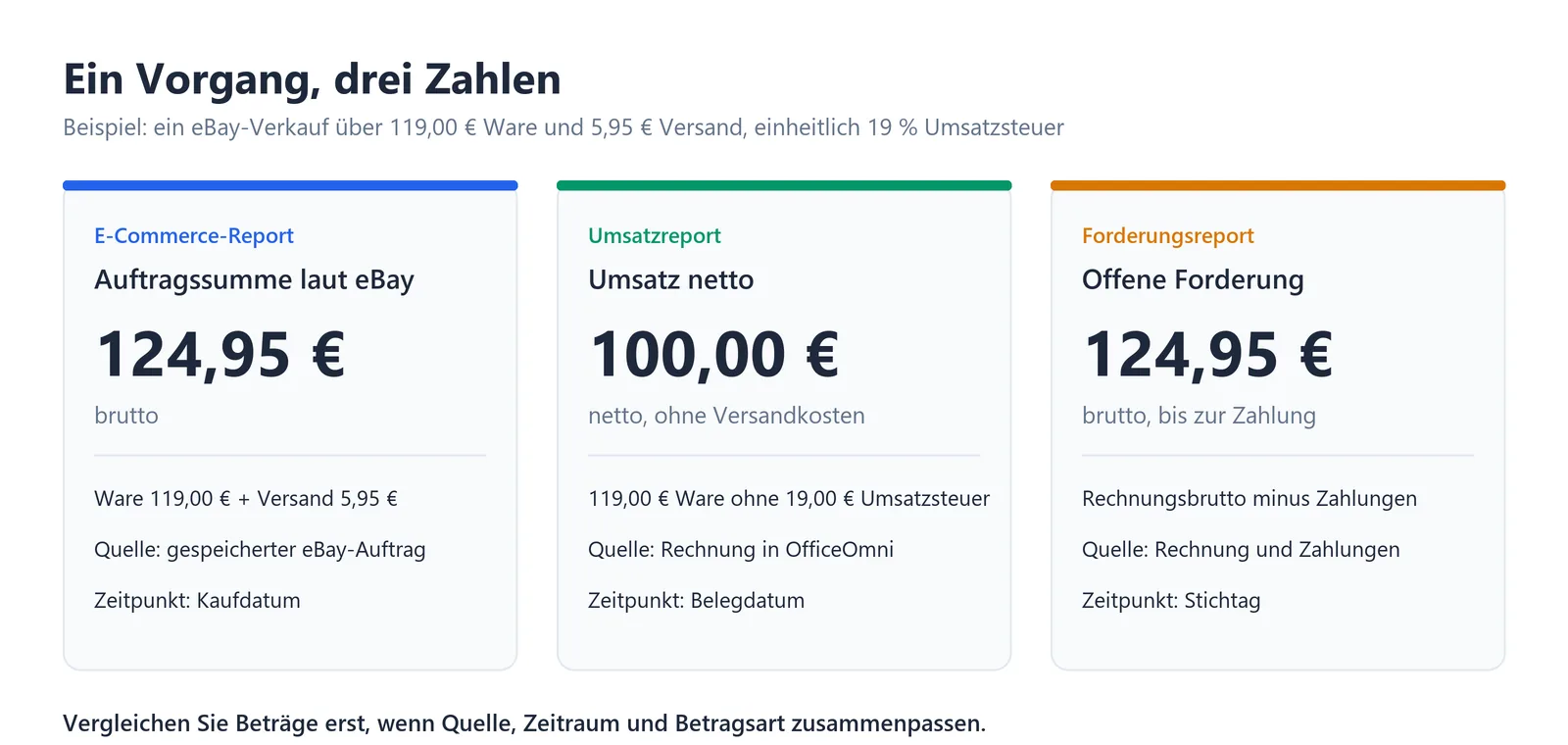Select the 'E-Commerce-Report' label
This screenshot has height=745, width=1568.
point(194,236)
